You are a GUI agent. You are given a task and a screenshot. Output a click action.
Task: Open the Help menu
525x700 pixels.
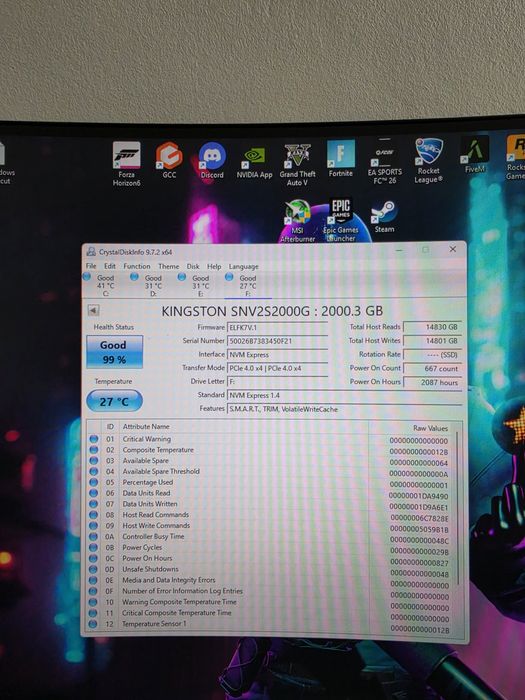[214, 267]
